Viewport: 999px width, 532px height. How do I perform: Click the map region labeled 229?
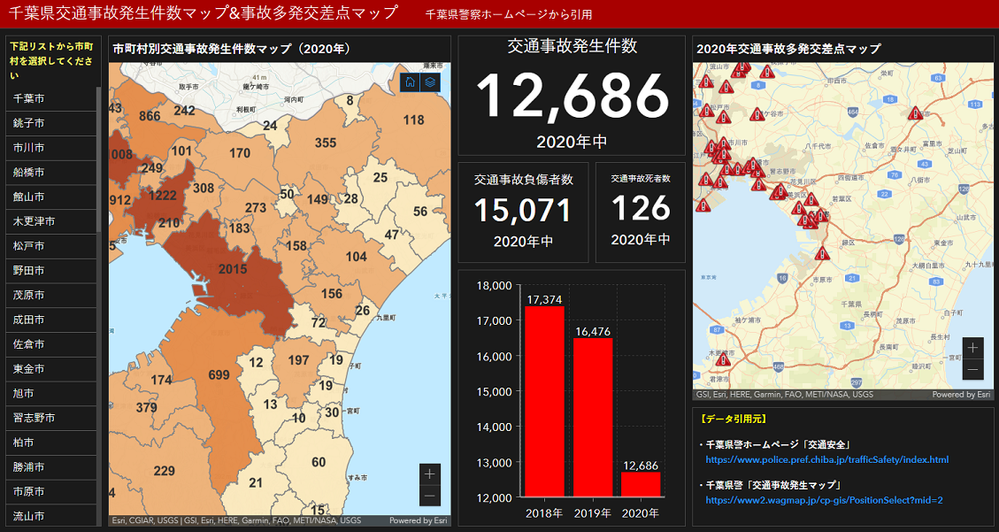coord(164,471)
